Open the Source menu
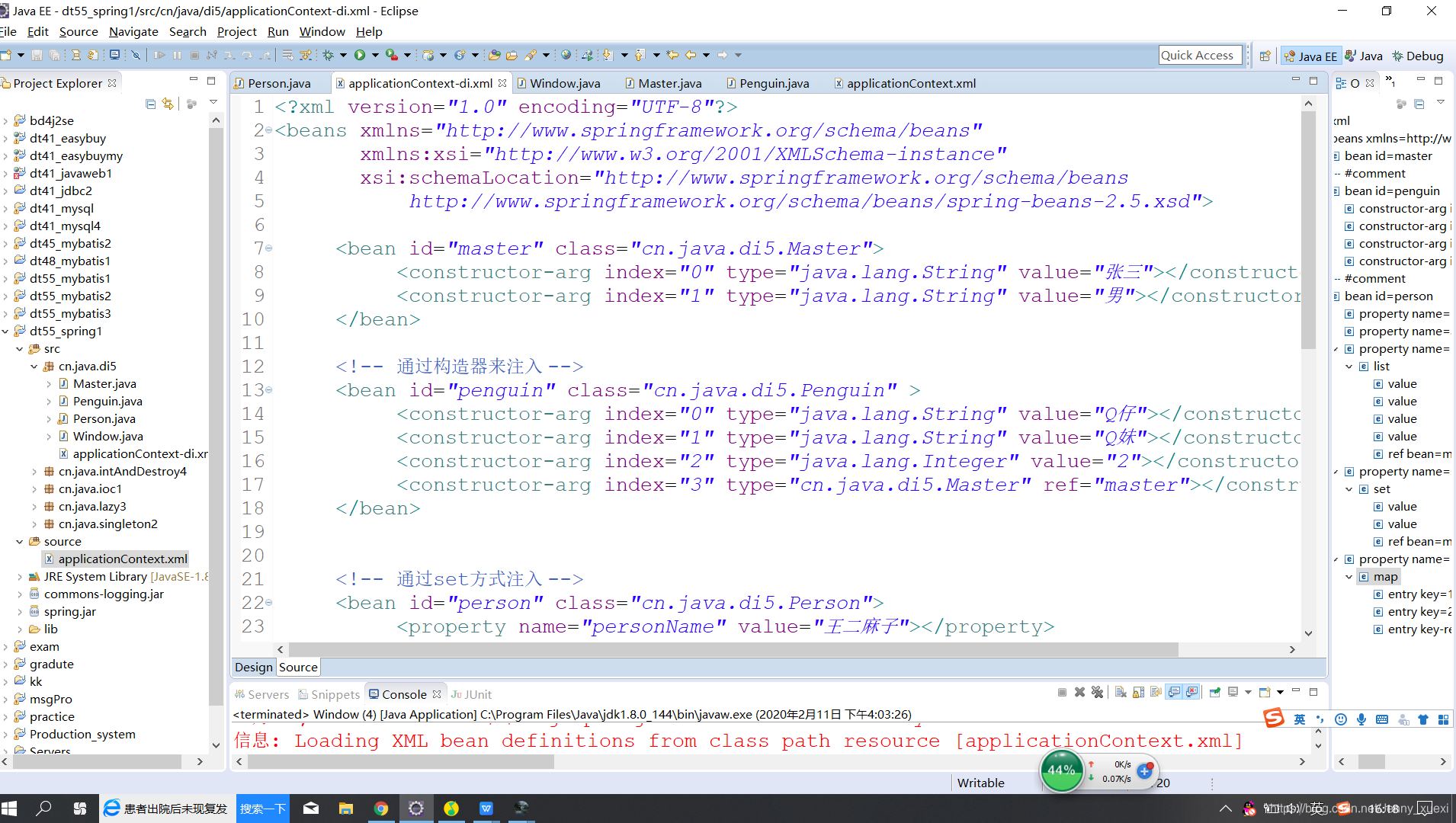1456x823 pixels. (x=79, y=31)
